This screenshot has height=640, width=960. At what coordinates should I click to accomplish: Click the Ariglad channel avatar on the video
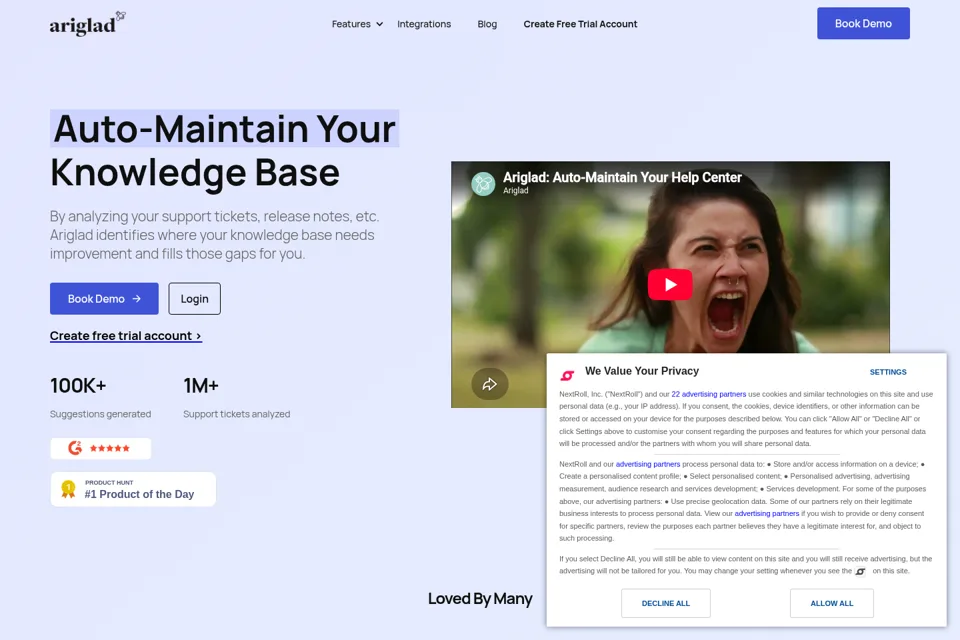[x=483, y=183]
